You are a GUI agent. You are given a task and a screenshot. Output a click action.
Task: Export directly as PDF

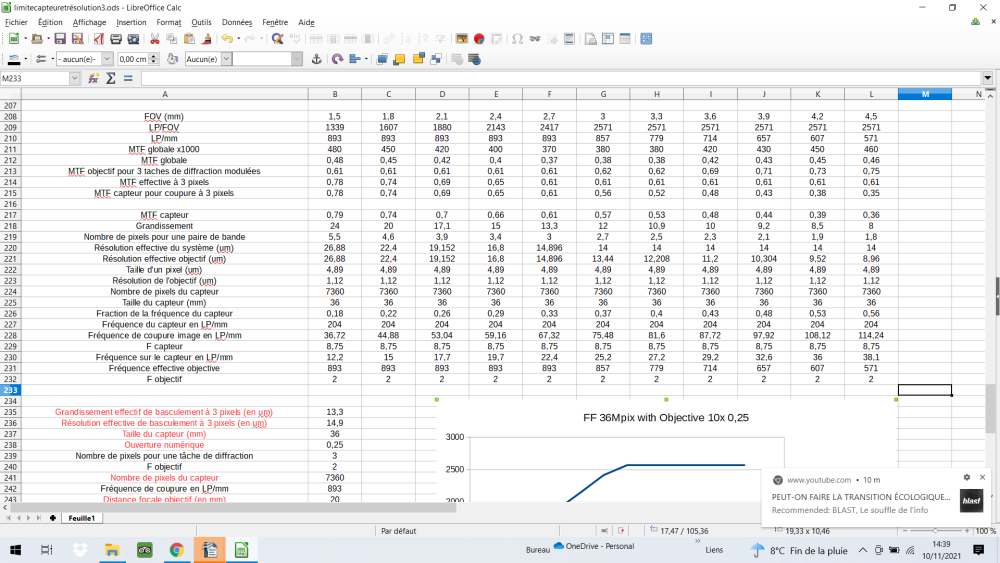[x=99, y=39]
